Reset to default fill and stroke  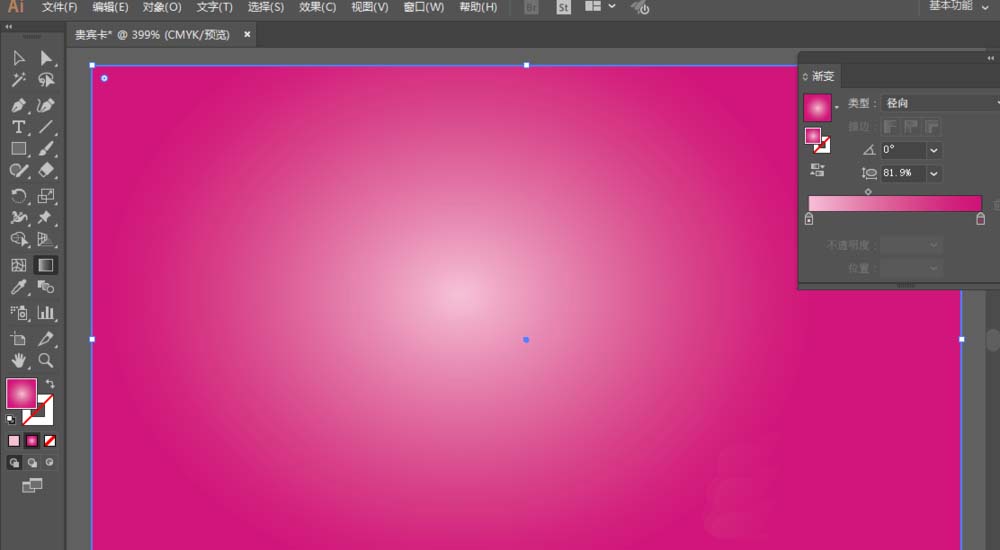coord(10,420)
